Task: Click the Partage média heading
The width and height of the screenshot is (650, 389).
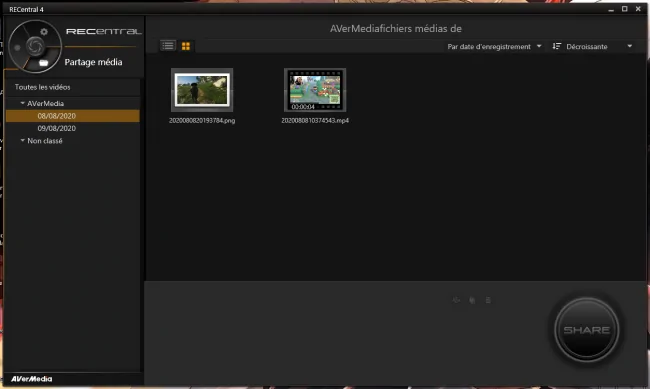Action: [93, 62]
